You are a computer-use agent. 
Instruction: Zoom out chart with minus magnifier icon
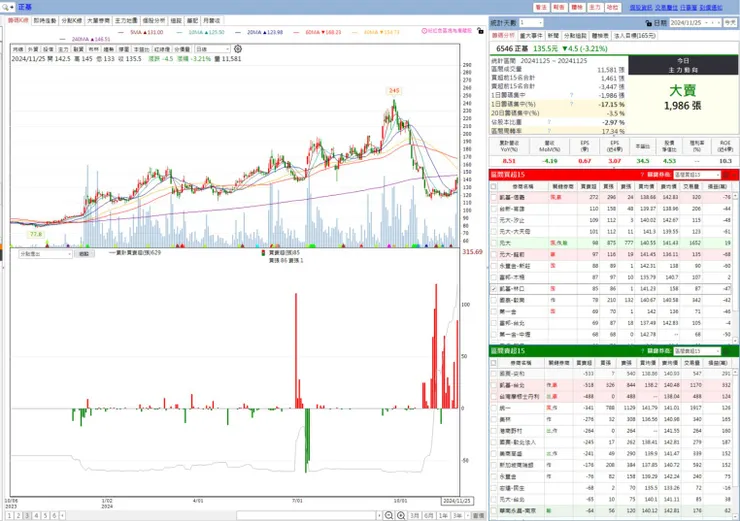click(388, 515)
